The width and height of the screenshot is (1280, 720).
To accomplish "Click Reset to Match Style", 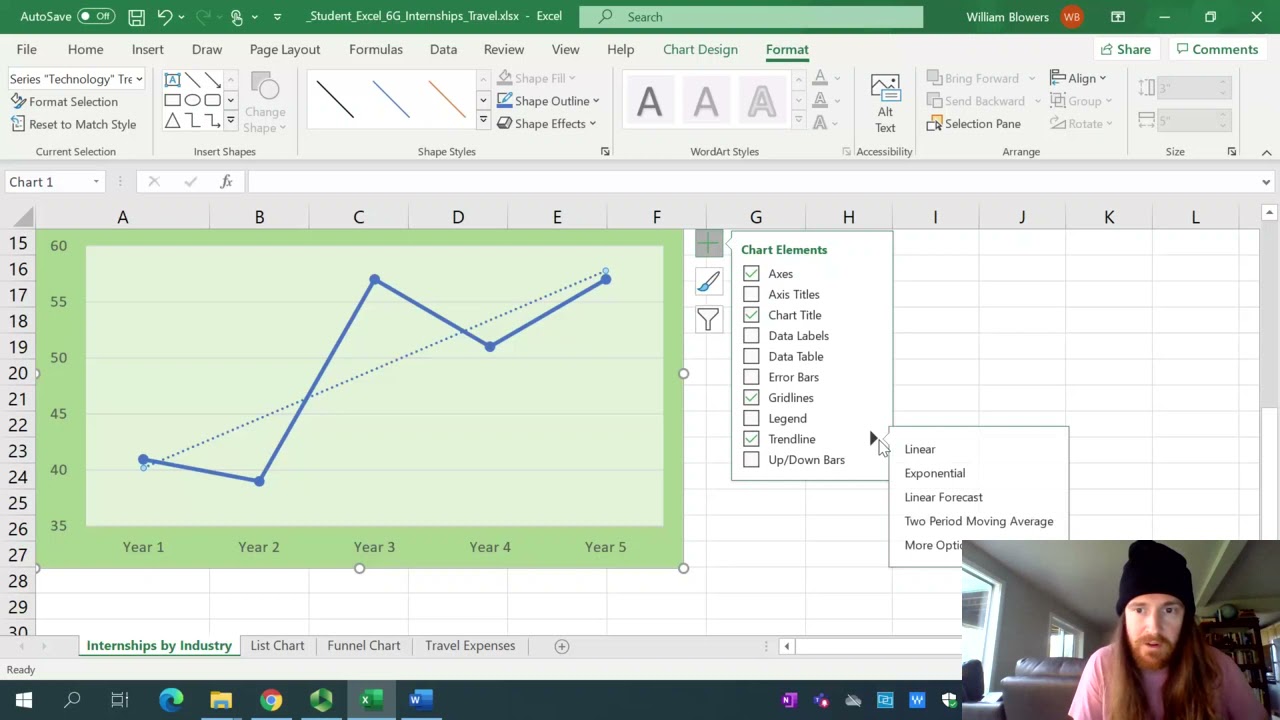I will tap(74, 125).
